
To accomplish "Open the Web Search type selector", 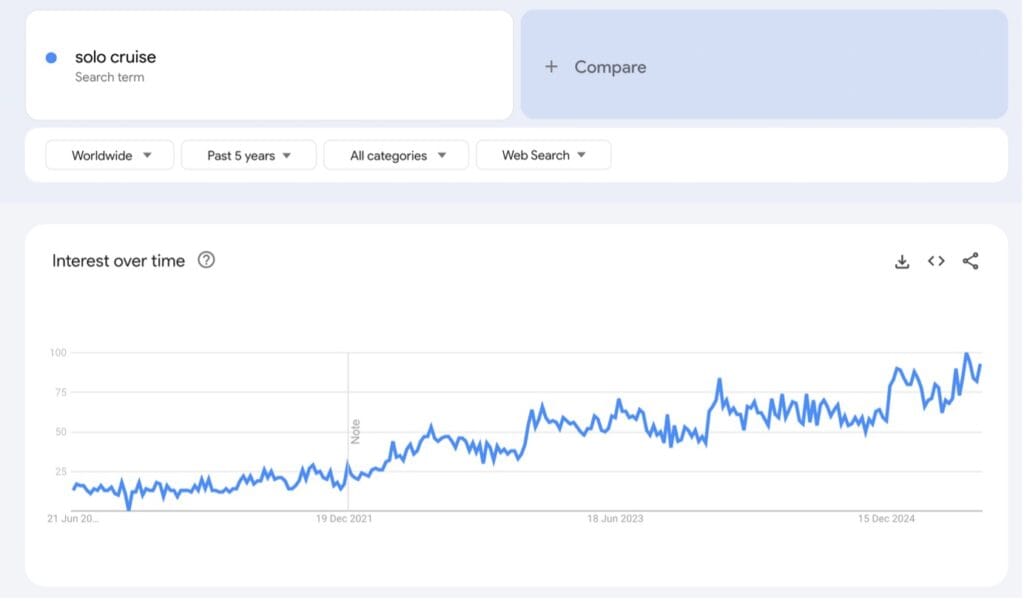I will (x=543, y=155).
